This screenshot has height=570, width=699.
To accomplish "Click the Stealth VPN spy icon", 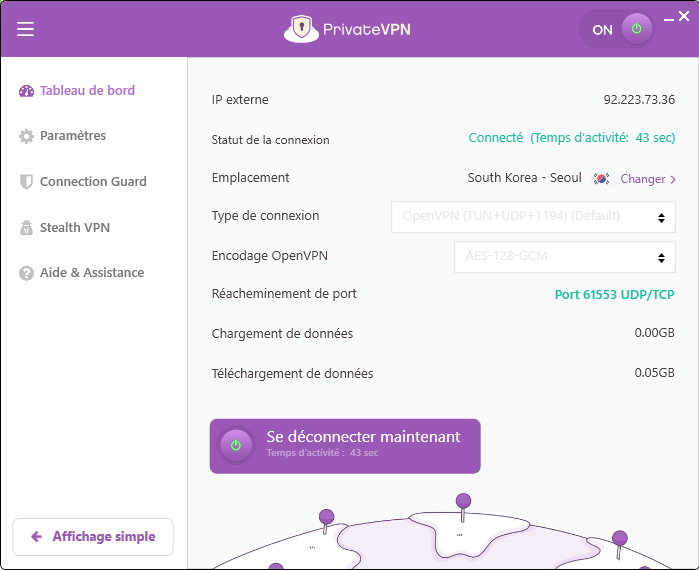I will click(x=26, y=227).
